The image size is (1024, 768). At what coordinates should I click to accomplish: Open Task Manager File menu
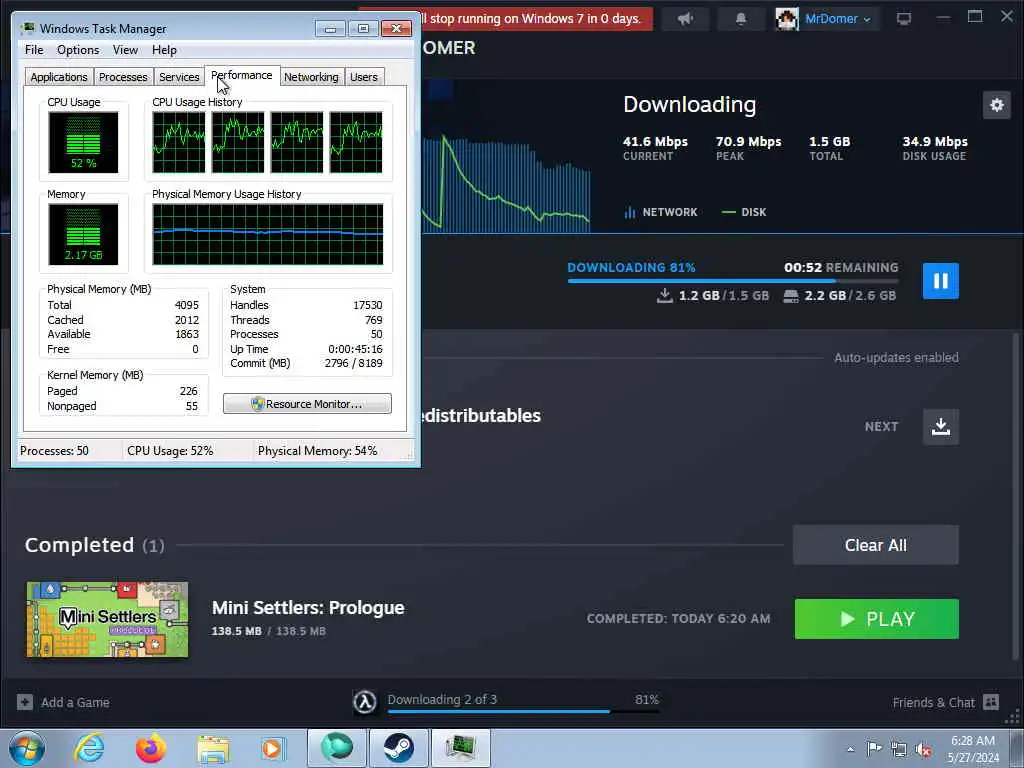34,50
